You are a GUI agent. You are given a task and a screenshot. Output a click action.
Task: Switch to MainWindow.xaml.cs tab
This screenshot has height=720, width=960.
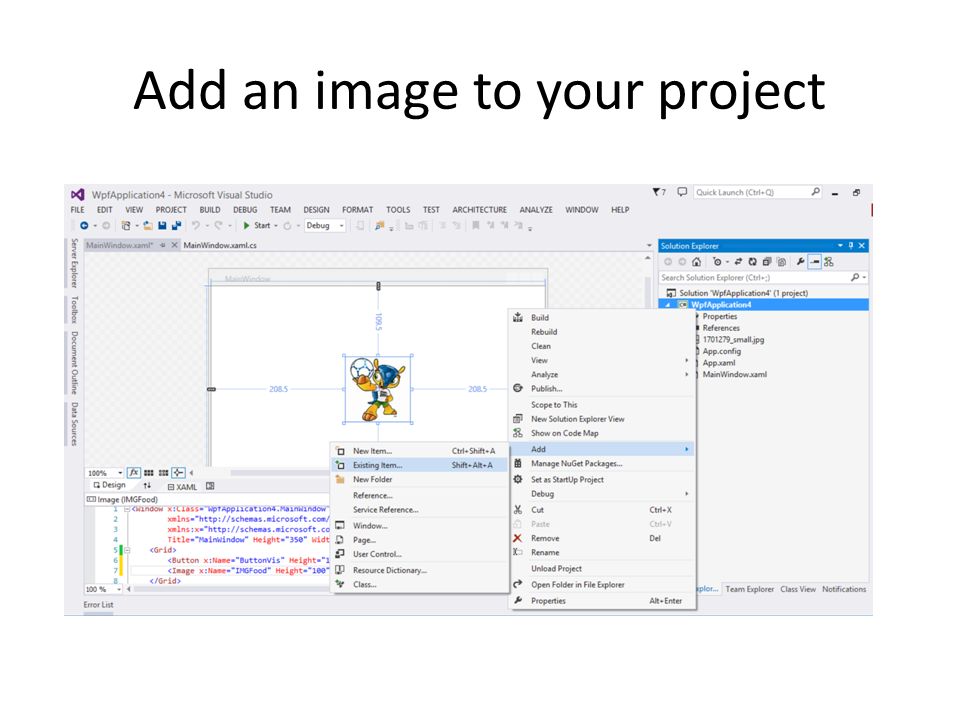click(x=220, y=245)
